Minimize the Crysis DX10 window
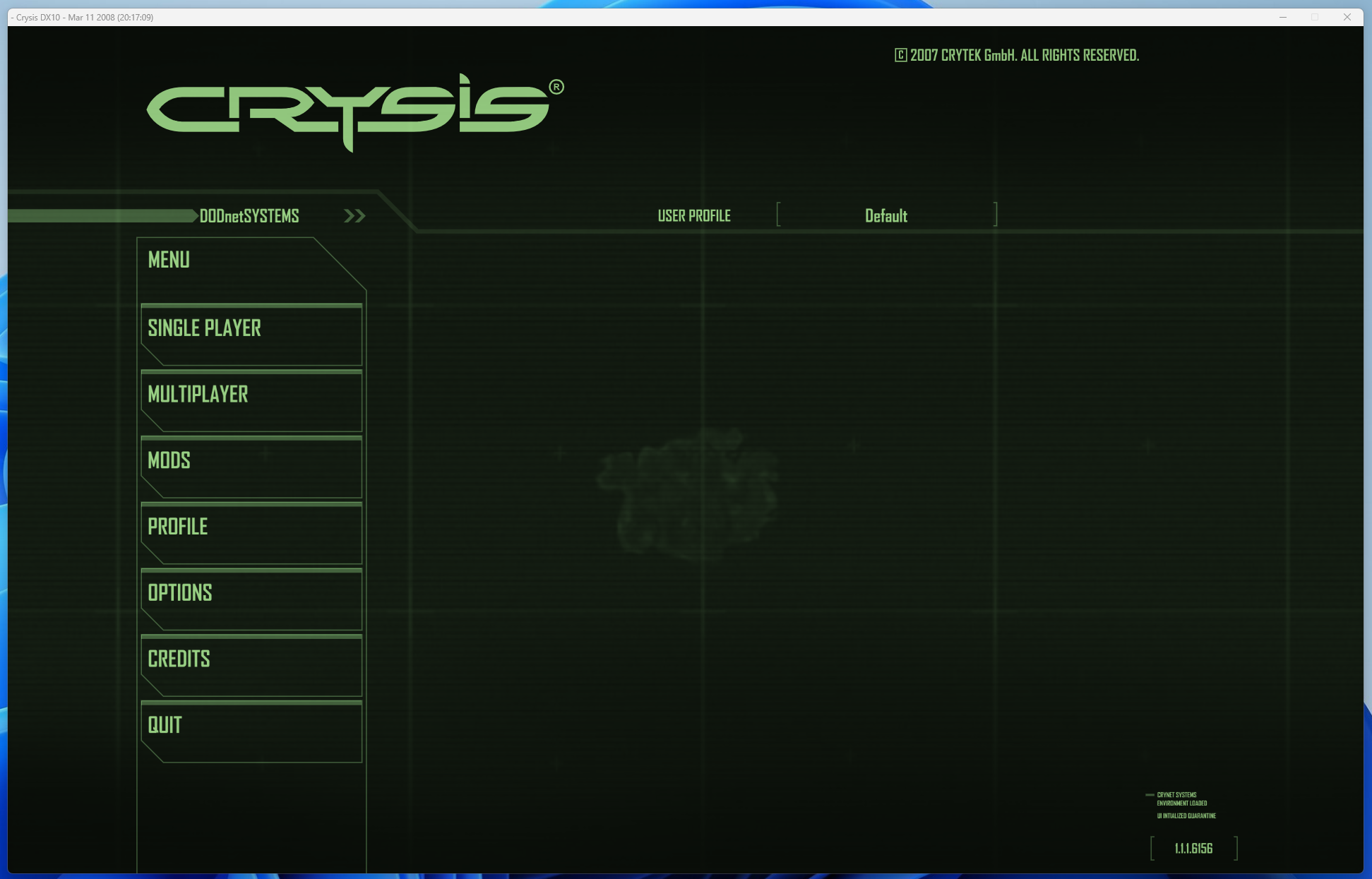The width and height of the screenshot is (1372, 879). pyautogui.click(x=1282, y=17)
